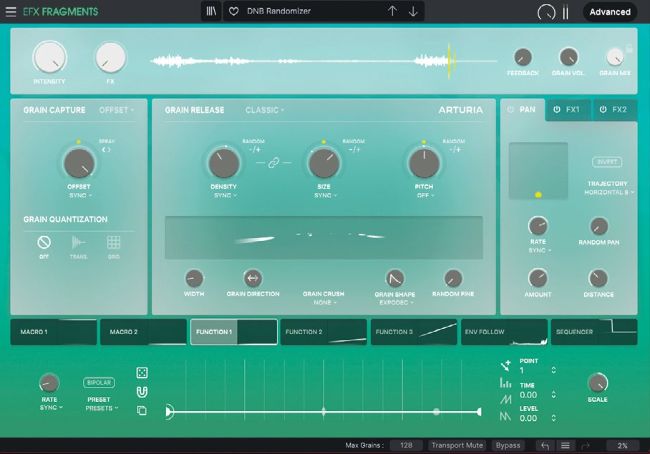Favorite the DNB Randomizer preset
Viewport: 650px width, 454px height.
[234, 12]
